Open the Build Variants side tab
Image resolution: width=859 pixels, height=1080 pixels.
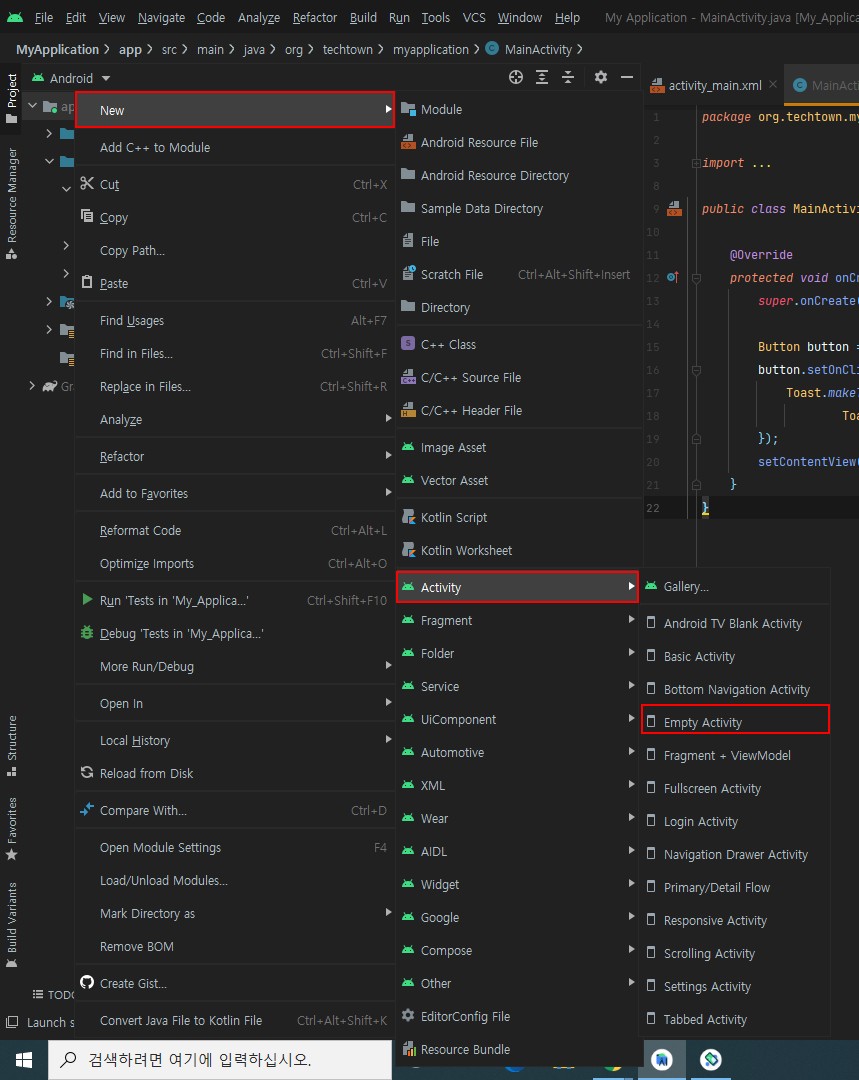tap(11, 924)
